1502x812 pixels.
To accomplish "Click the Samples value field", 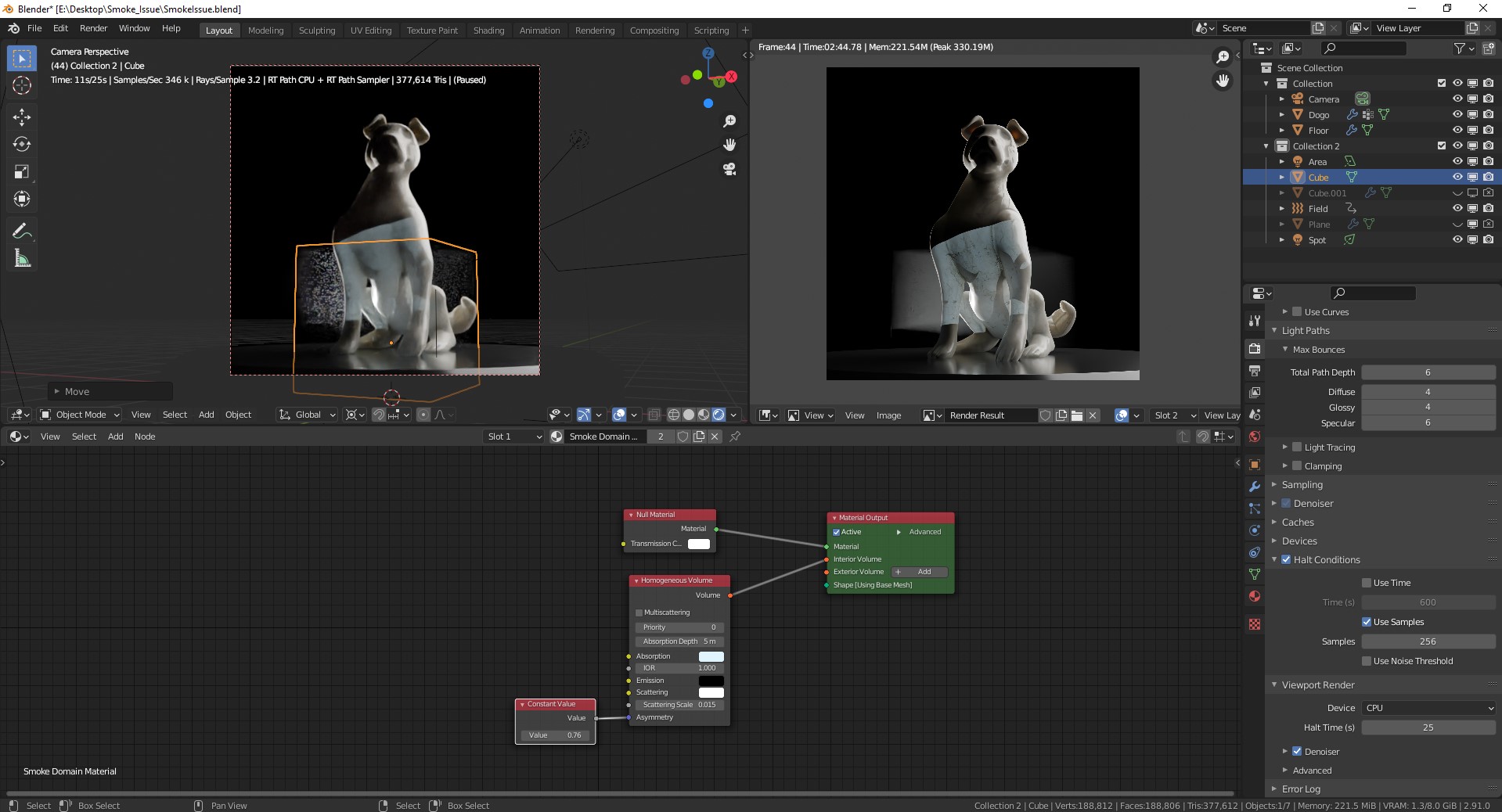I will pos(1428,641).
